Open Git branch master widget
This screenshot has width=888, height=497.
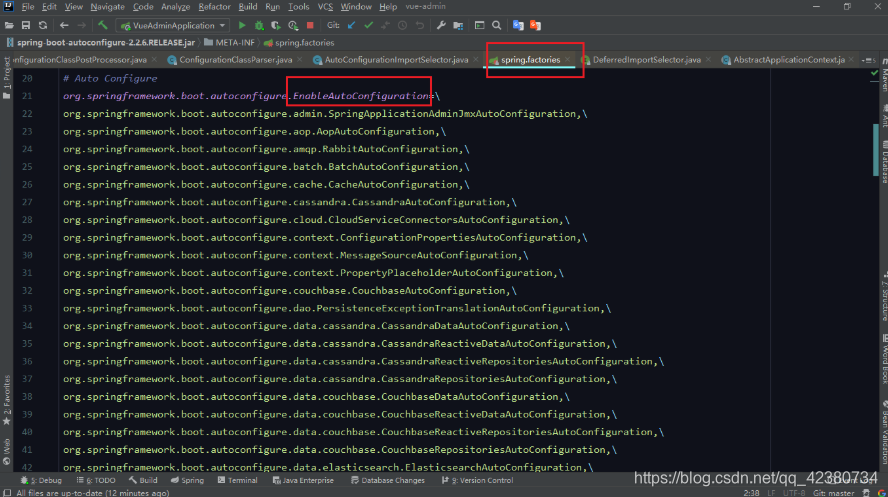pos(833,493)
